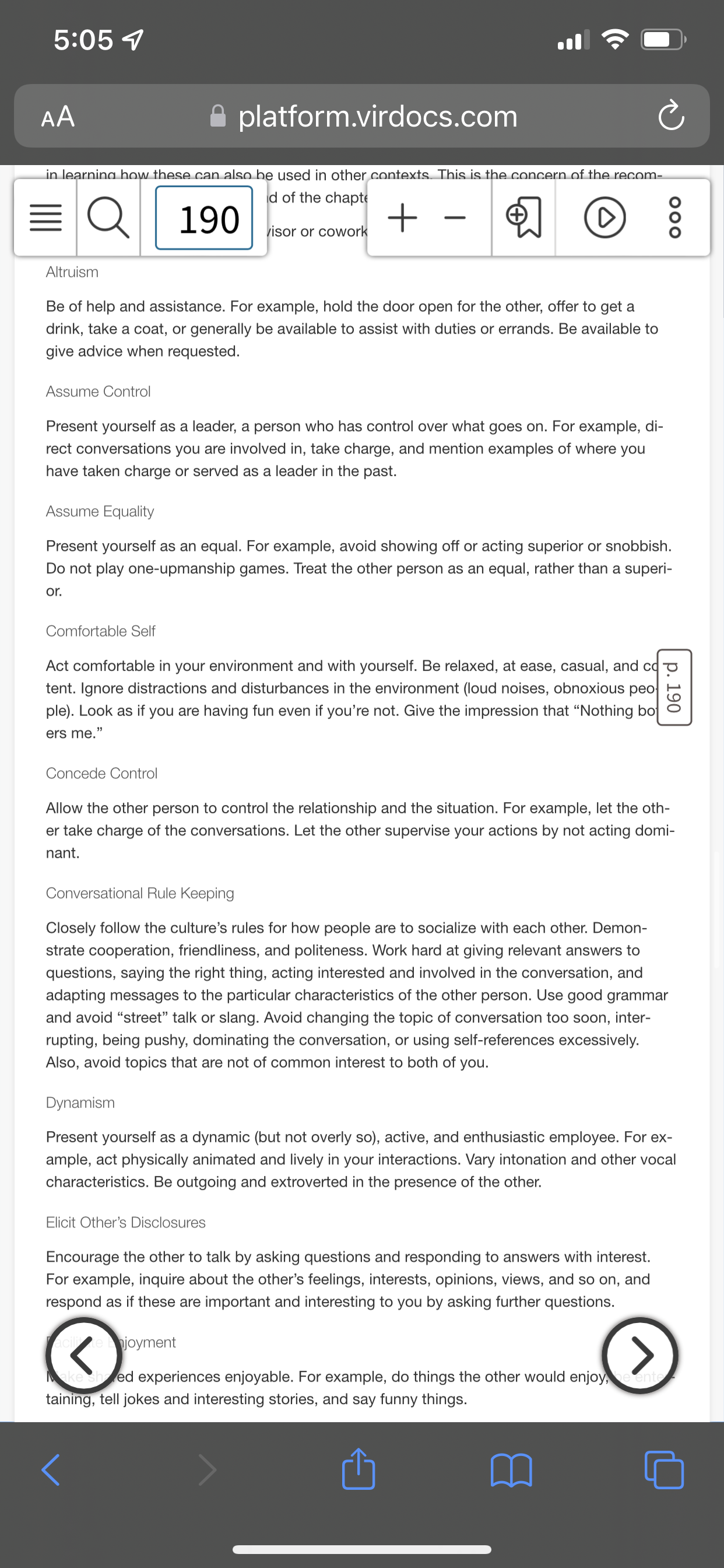Start read-aloud with the play icon
The height and width of the screenshot is (1568, 724).
point(604,218)
